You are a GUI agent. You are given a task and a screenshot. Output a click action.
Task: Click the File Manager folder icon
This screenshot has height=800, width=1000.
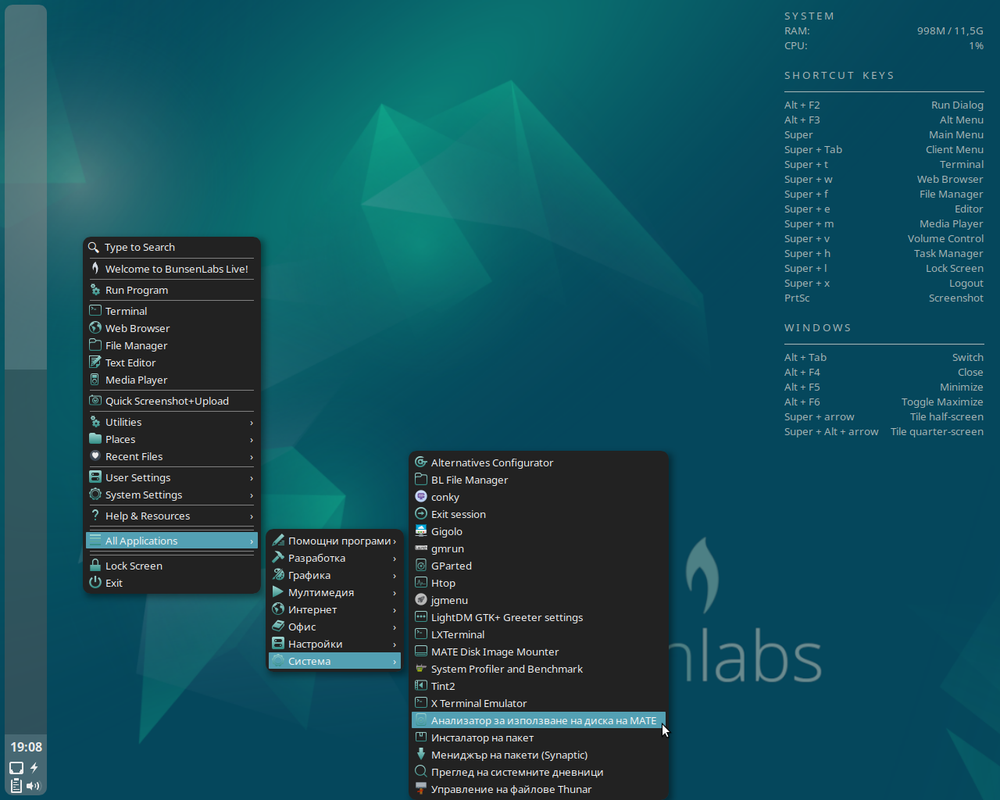pyautogui.click(x=95, y=345)
